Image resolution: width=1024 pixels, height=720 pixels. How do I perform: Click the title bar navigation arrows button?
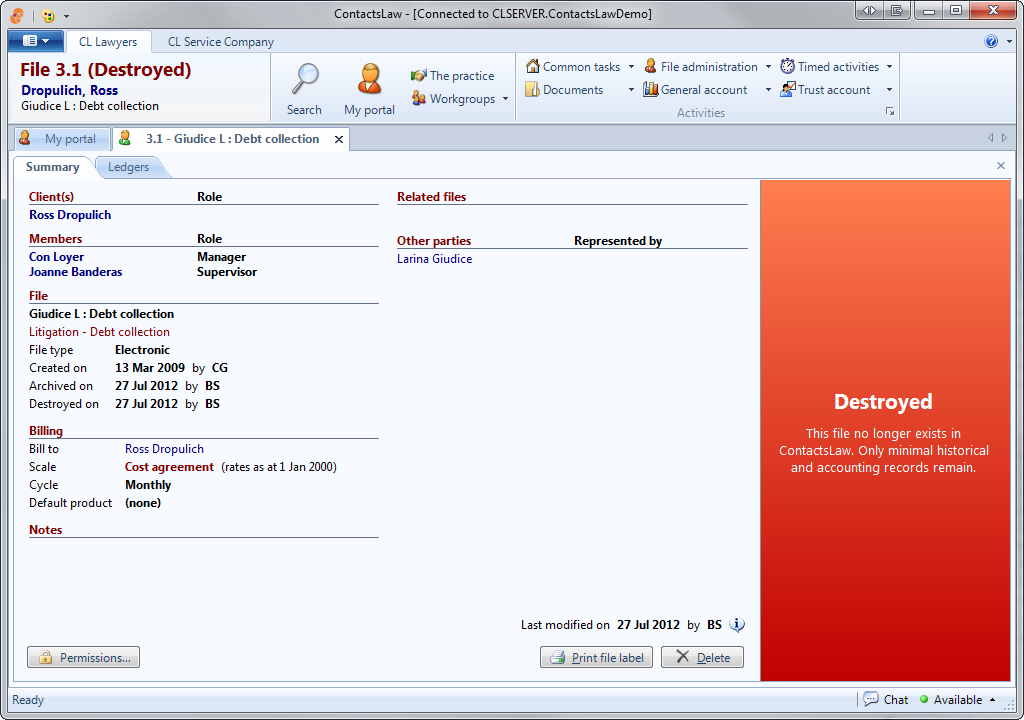pyautogui.click(x=869, y=10)
